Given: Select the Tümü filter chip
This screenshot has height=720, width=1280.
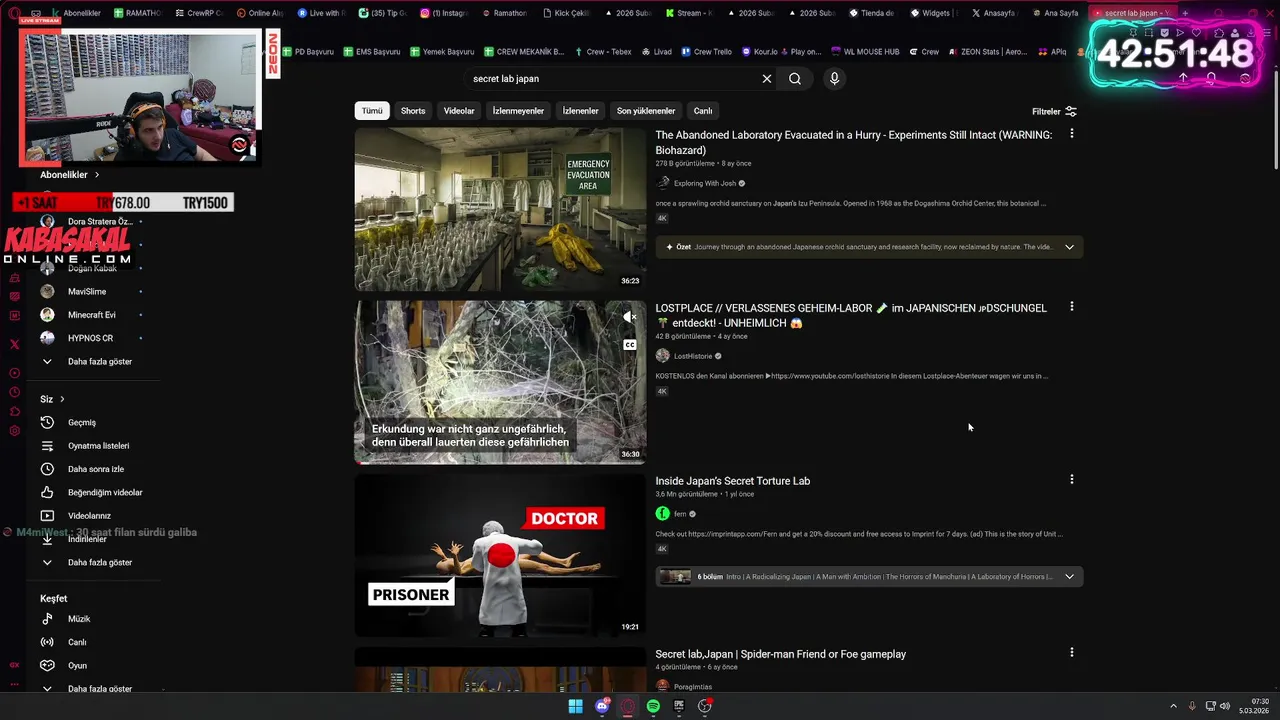Looking at the screenshot, I should point(372,111).
